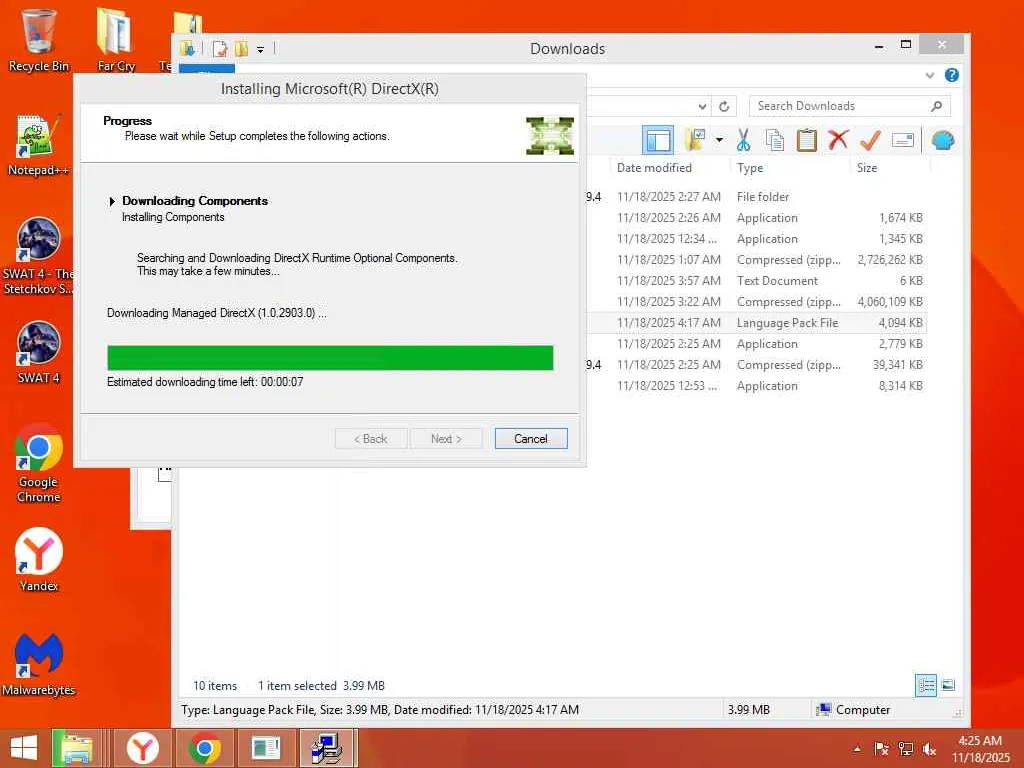Expand the ribbon with the chevron

coord(930,75)
